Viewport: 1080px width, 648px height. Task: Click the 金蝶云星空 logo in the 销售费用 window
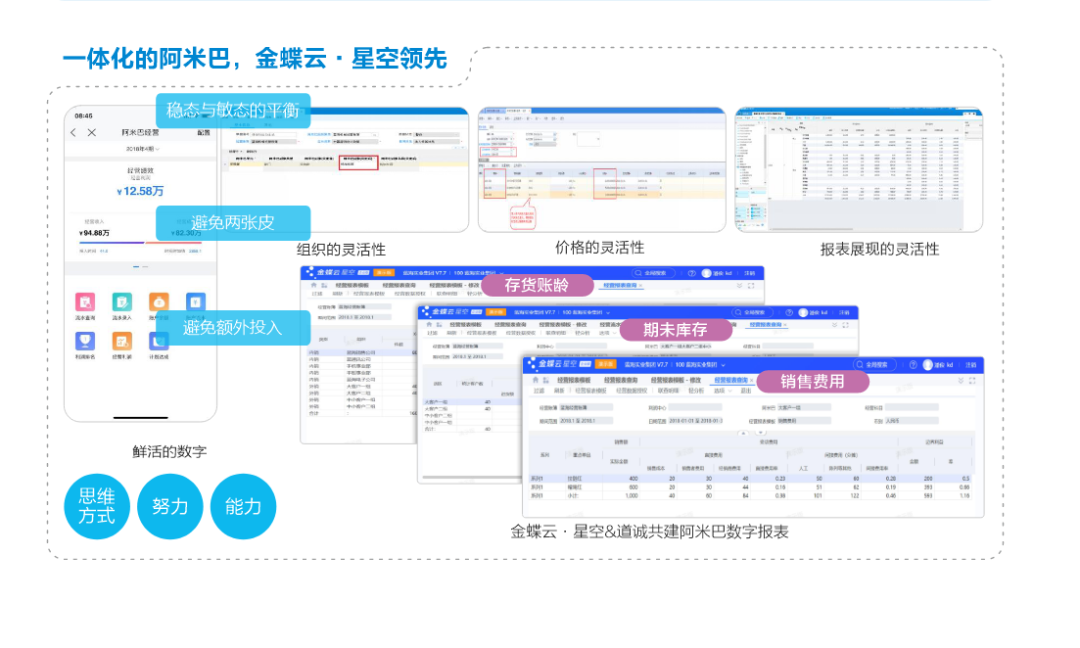559,364
